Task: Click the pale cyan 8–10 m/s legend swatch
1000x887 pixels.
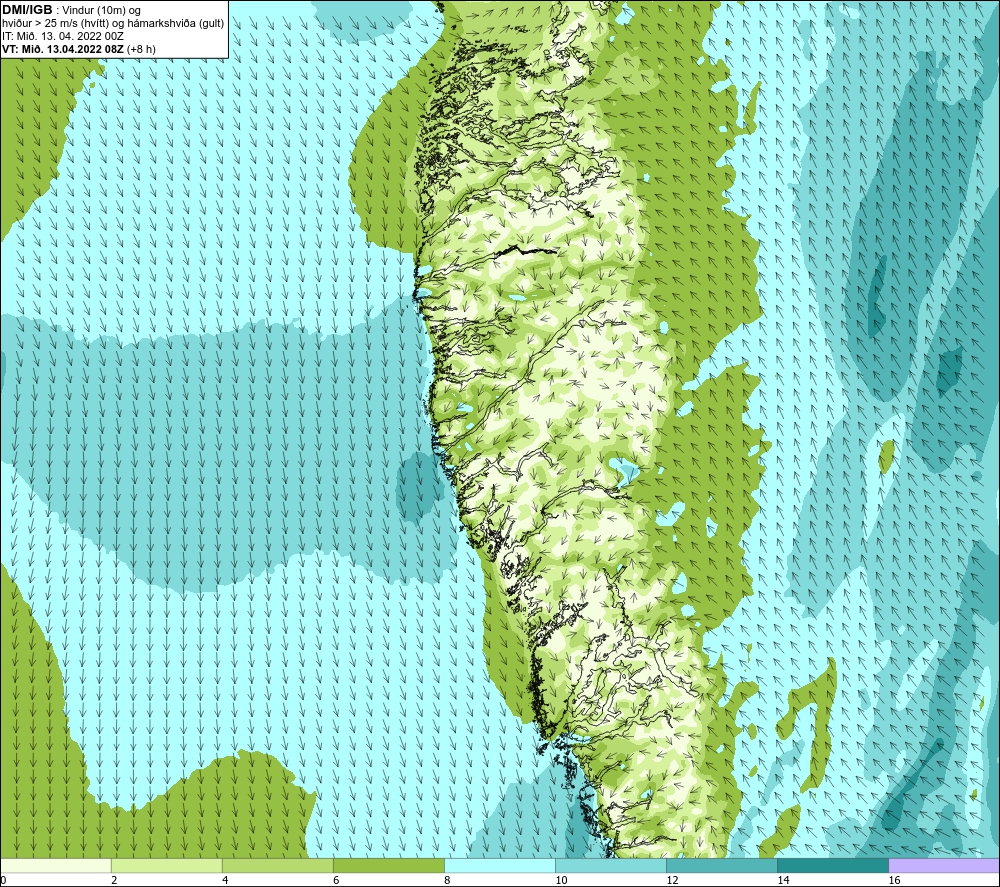Action: point(499,866)
